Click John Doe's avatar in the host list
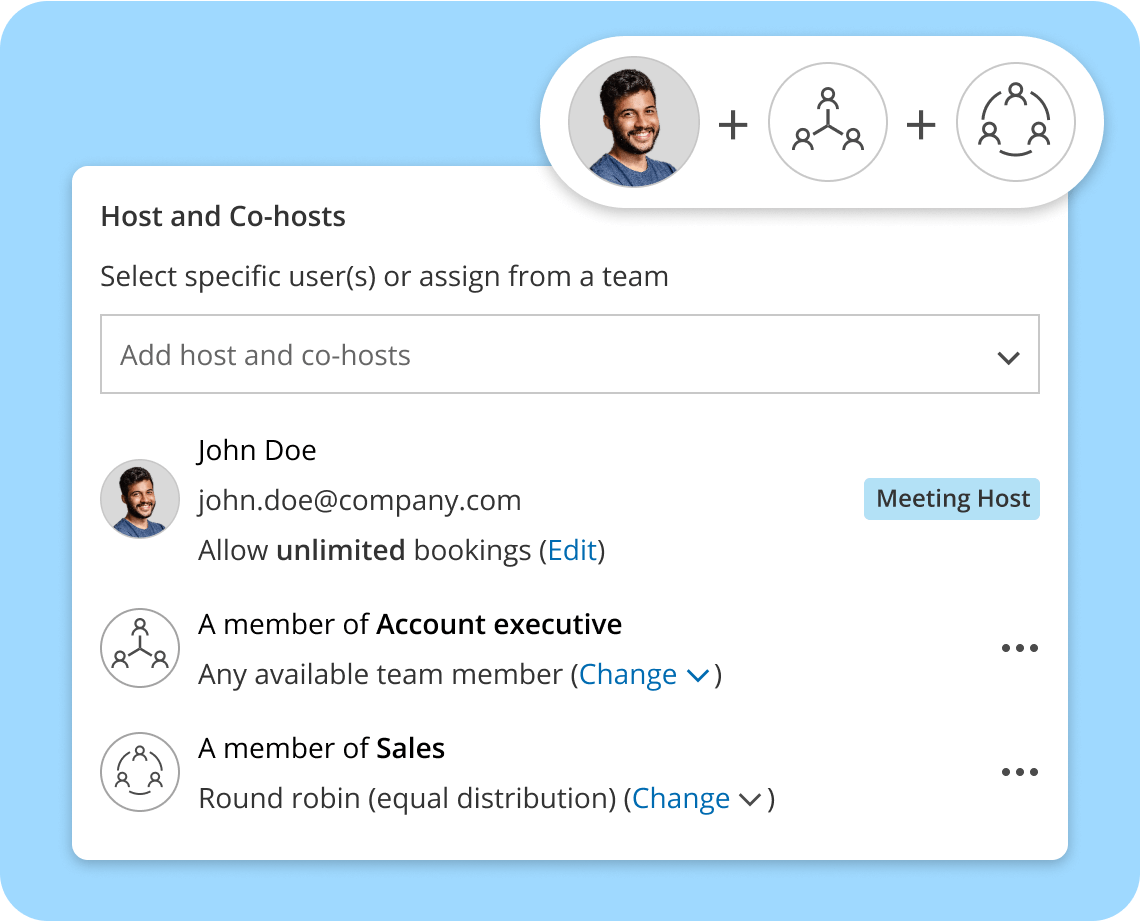This screenshot has height=921, width=1140. pos(140,499)
